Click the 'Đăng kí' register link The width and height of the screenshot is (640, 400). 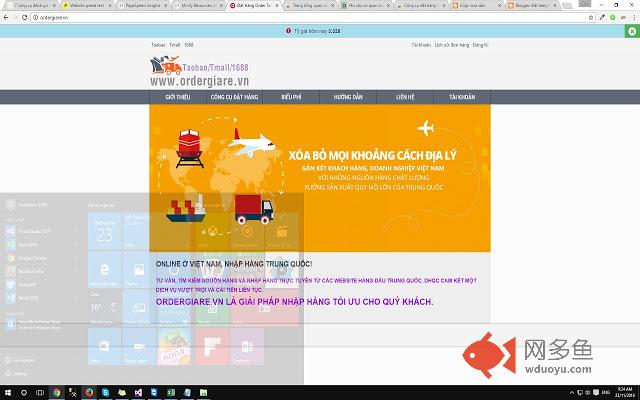(x=480, y=45)
